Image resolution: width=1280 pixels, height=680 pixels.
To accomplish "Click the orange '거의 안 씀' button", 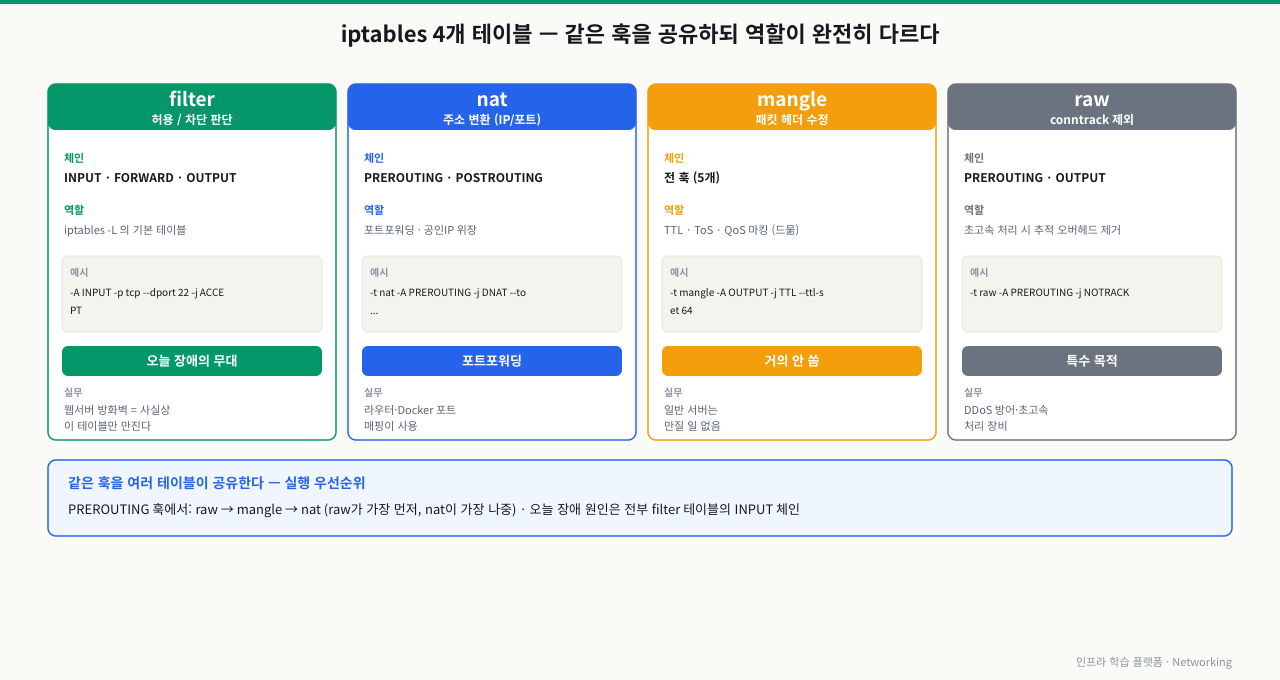I will click(792, 361).
